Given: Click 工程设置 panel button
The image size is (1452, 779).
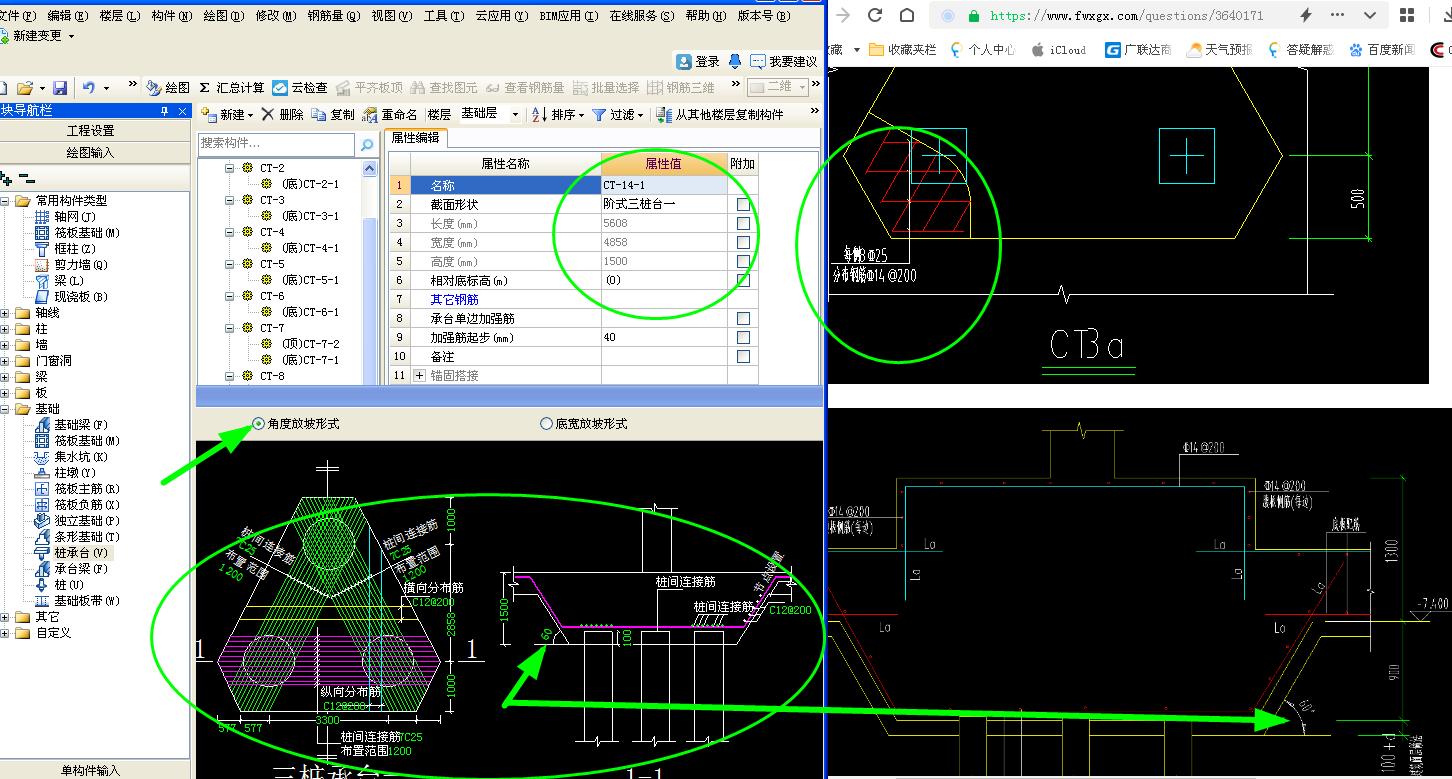Looking at the screenshot, I should coord(91,131).
